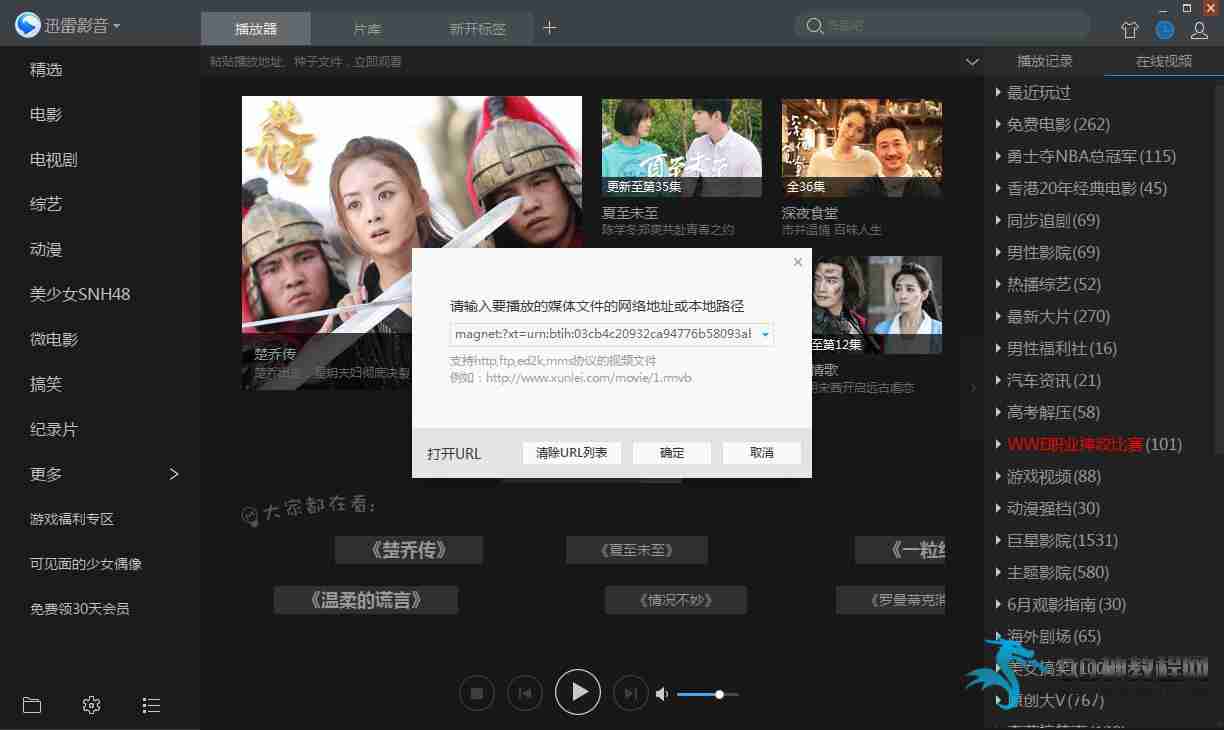Collapse the right side panel with the arrow
The width and height of the screenshot is (1224, 730).
click(973, 388)
